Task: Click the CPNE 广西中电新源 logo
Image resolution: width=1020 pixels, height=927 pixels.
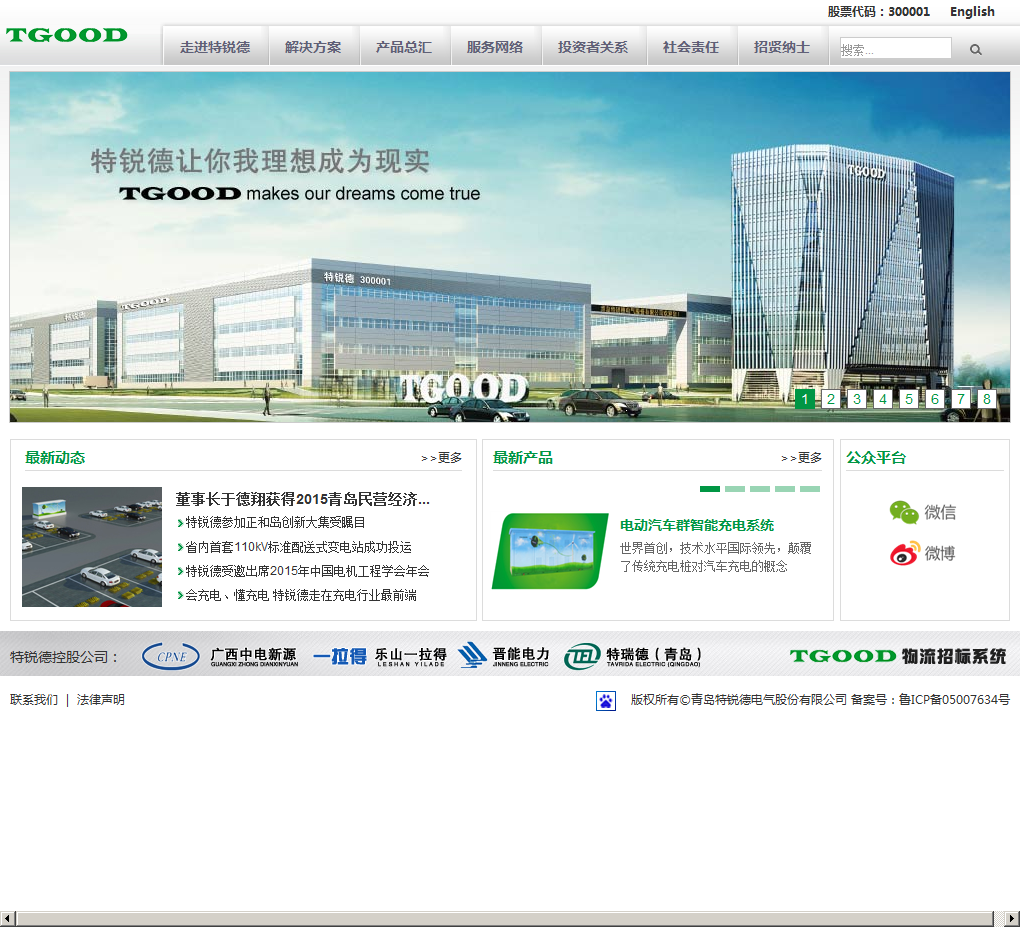Action: 220,656
